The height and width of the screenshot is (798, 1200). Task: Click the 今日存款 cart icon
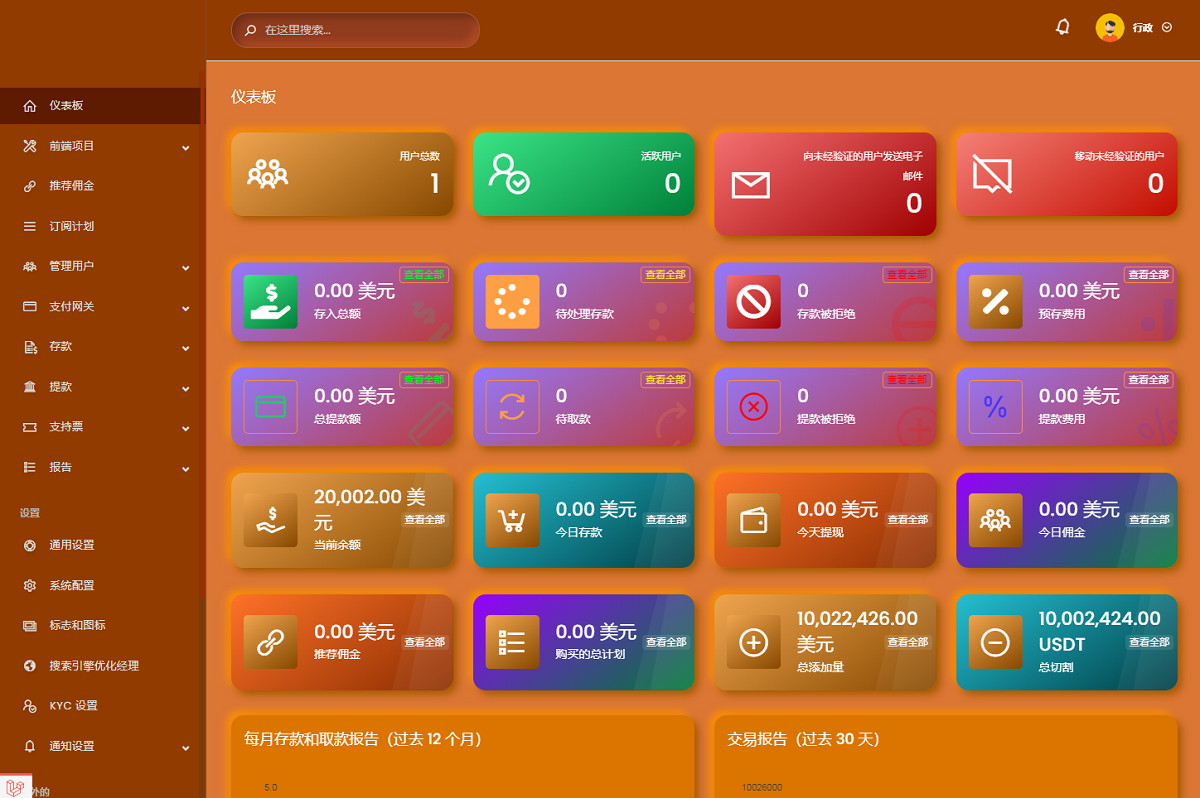point(512,520)
